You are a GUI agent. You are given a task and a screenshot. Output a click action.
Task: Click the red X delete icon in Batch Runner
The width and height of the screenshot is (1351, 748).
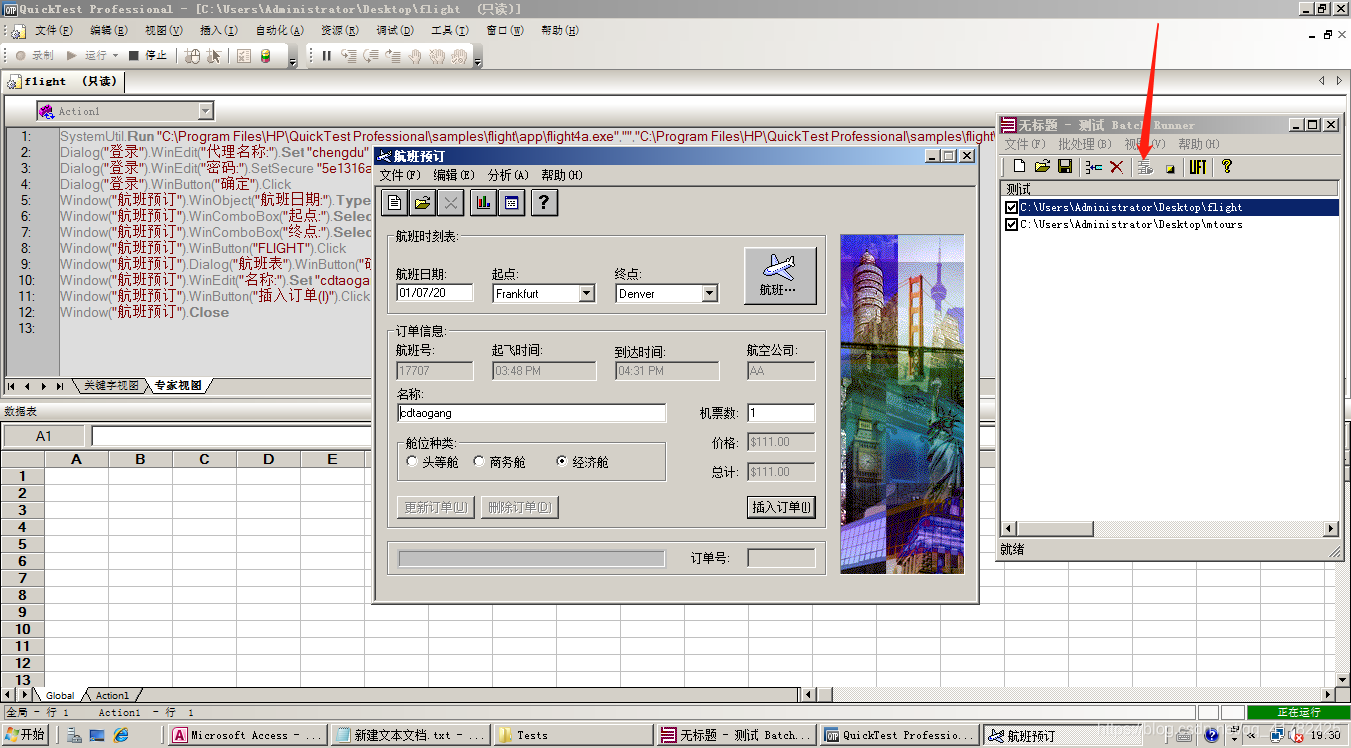[x=1115, y=167]
